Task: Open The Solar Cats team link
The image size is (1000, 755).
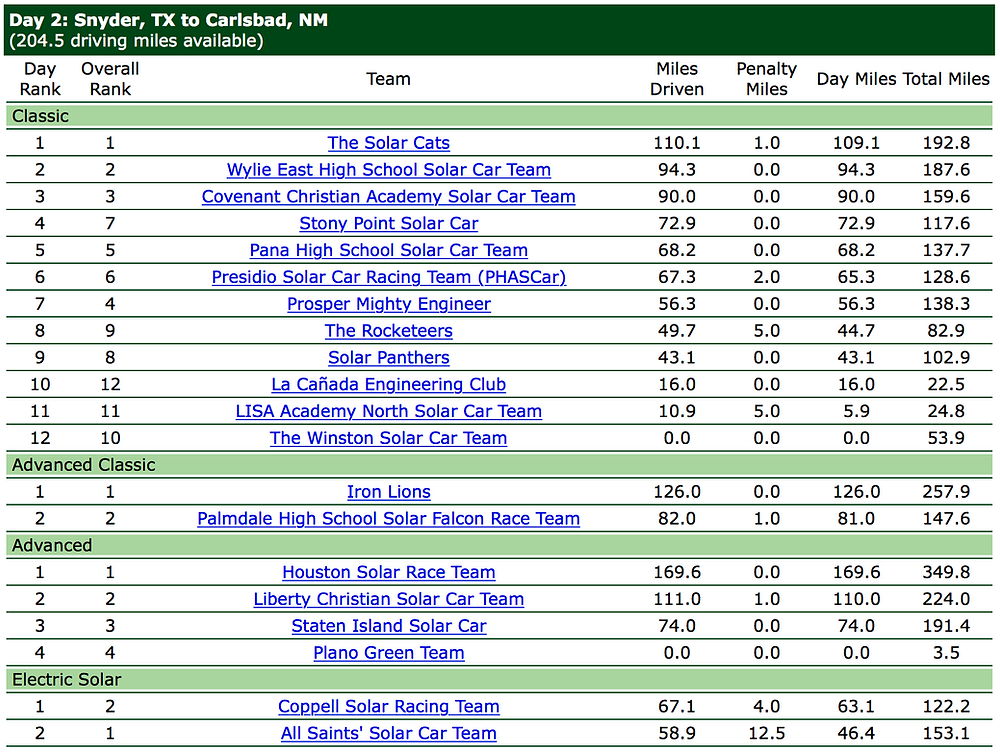Action: point(388,143)
